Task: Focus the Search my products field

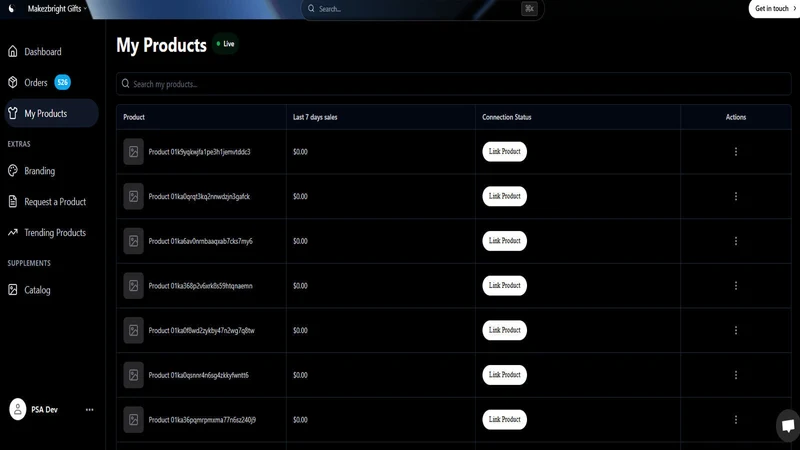Action: point(454,84)
